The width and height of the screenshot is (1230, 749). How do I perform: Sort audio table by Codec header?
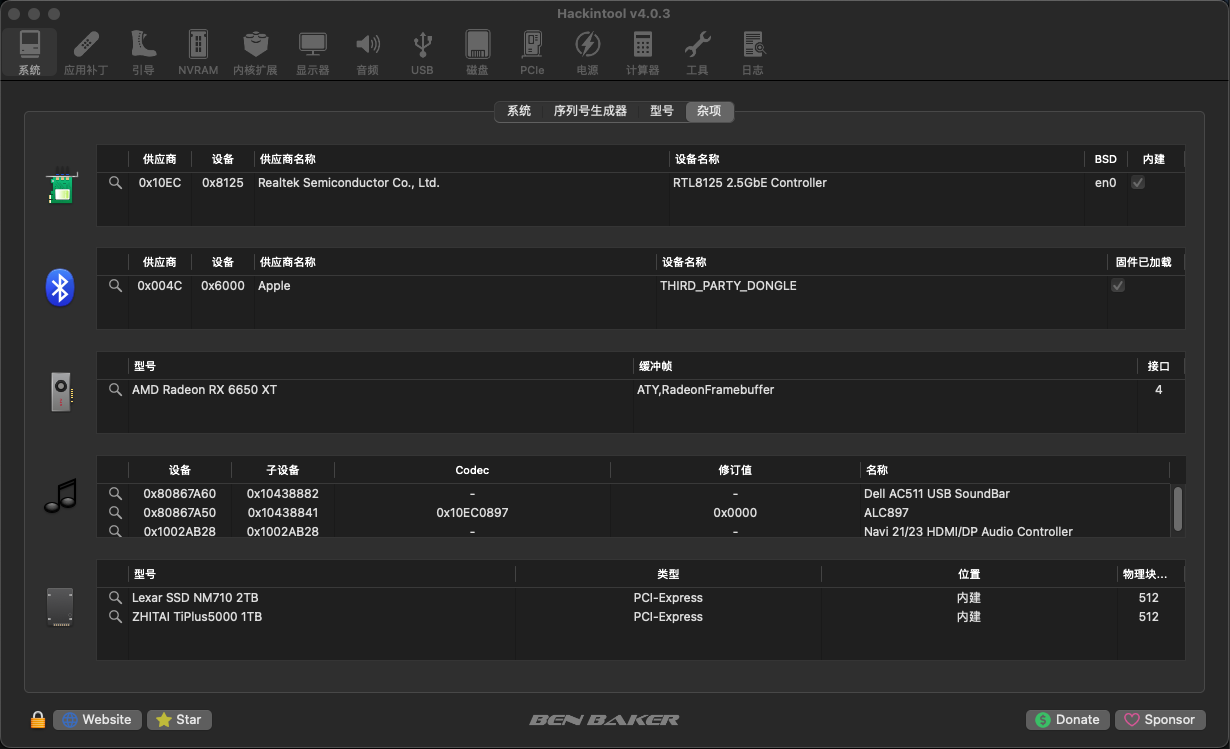click(472, 470)
